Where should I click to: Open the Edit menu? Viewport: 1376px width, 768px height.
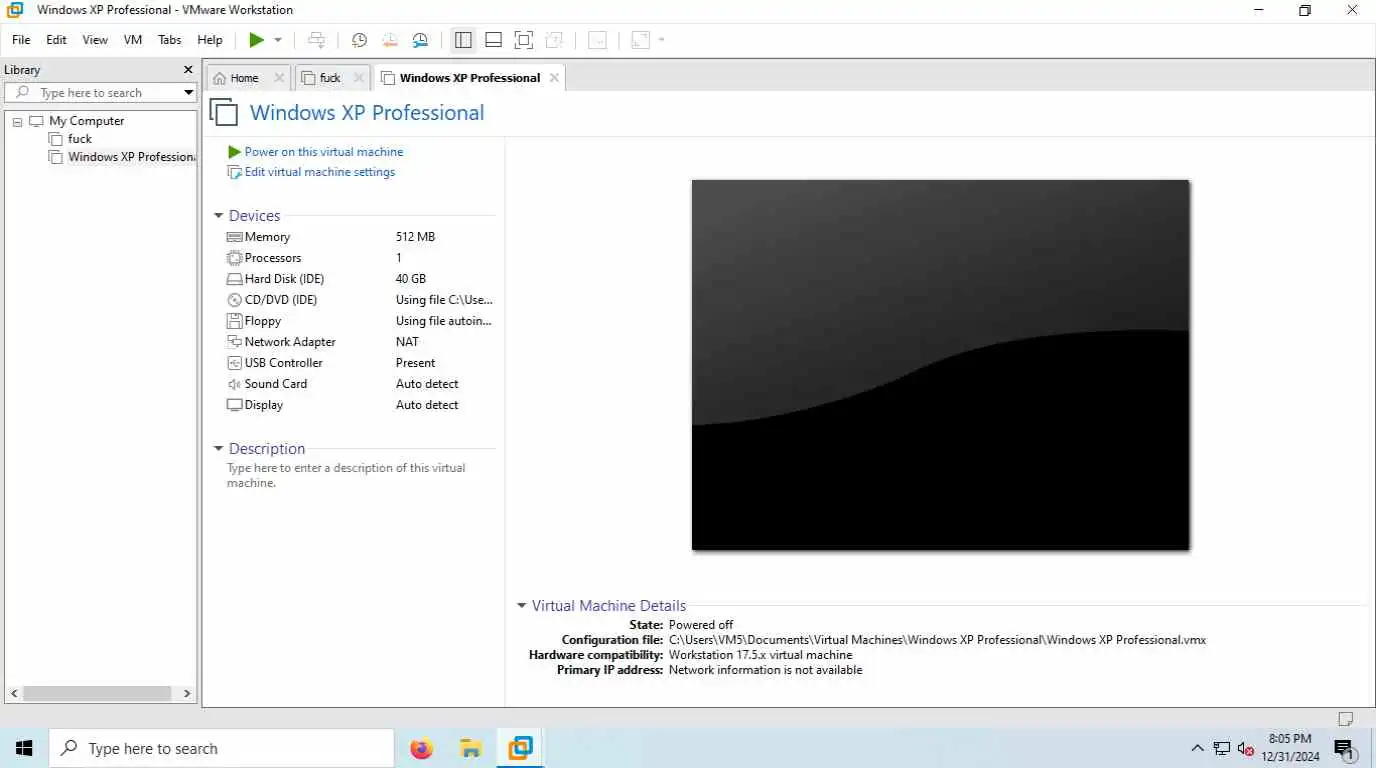[56, 40]
